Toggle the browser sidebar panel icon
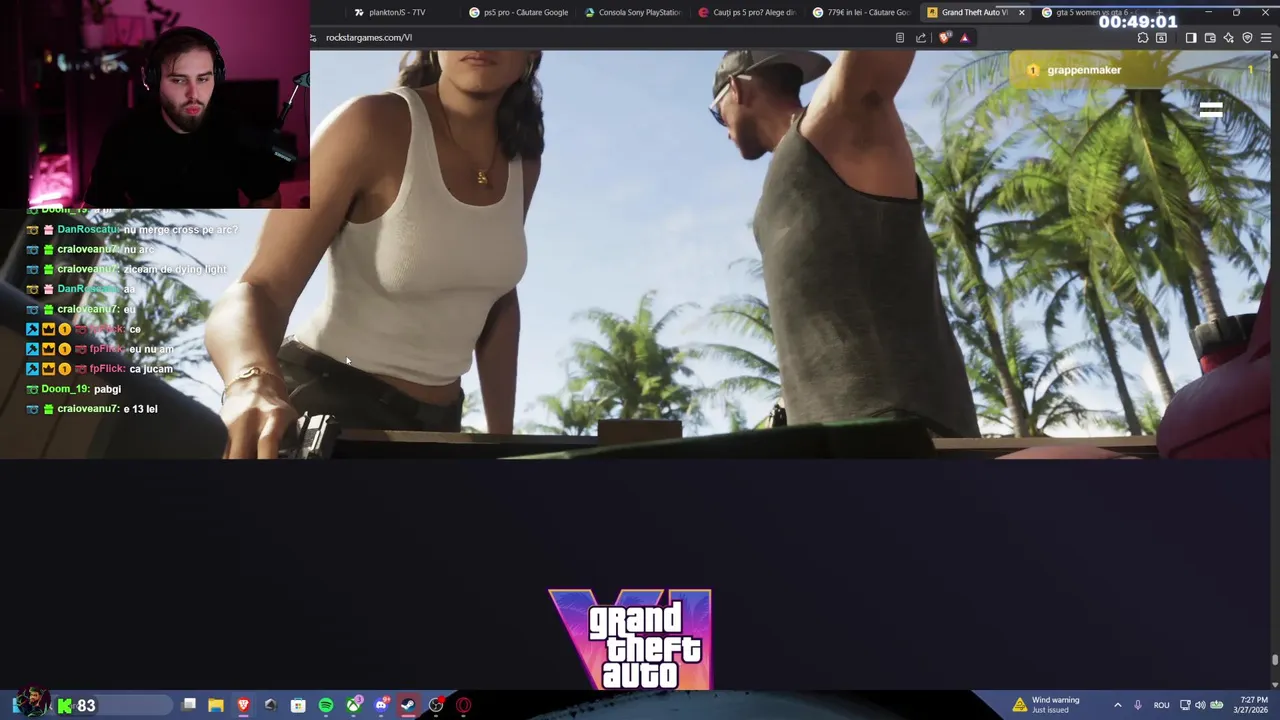Image resolution: width=1280 pixels, height=720 pixels. tap(1191, 38)
